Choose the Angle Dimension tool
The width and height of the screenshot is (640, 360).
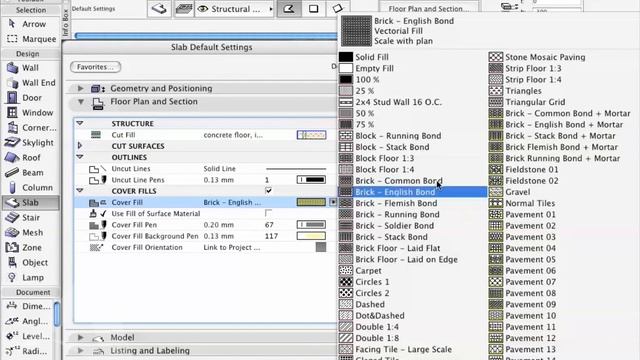(28, 321)
